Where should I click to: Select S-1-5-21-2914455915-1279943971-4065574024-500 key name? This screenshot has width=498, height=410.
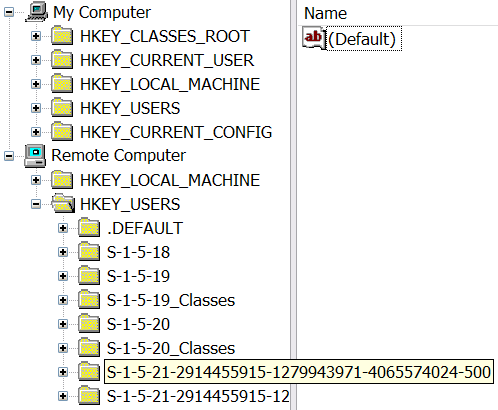(299, 372)
